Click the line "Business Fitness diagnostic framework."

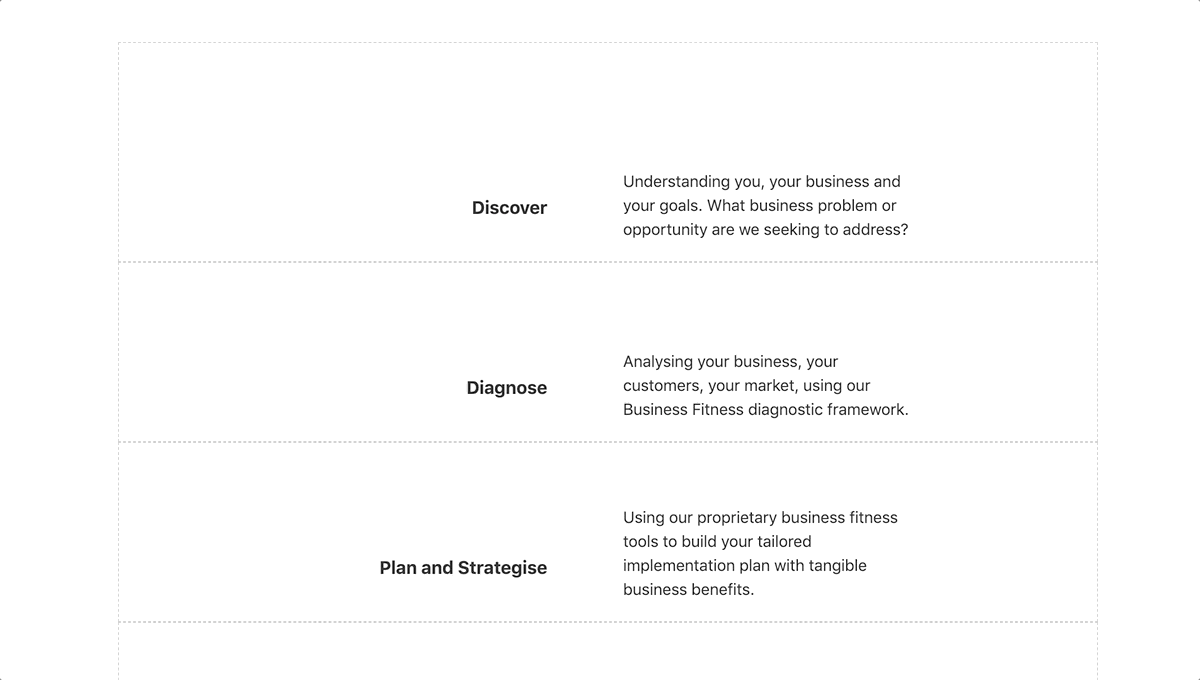tap(766, 410)
